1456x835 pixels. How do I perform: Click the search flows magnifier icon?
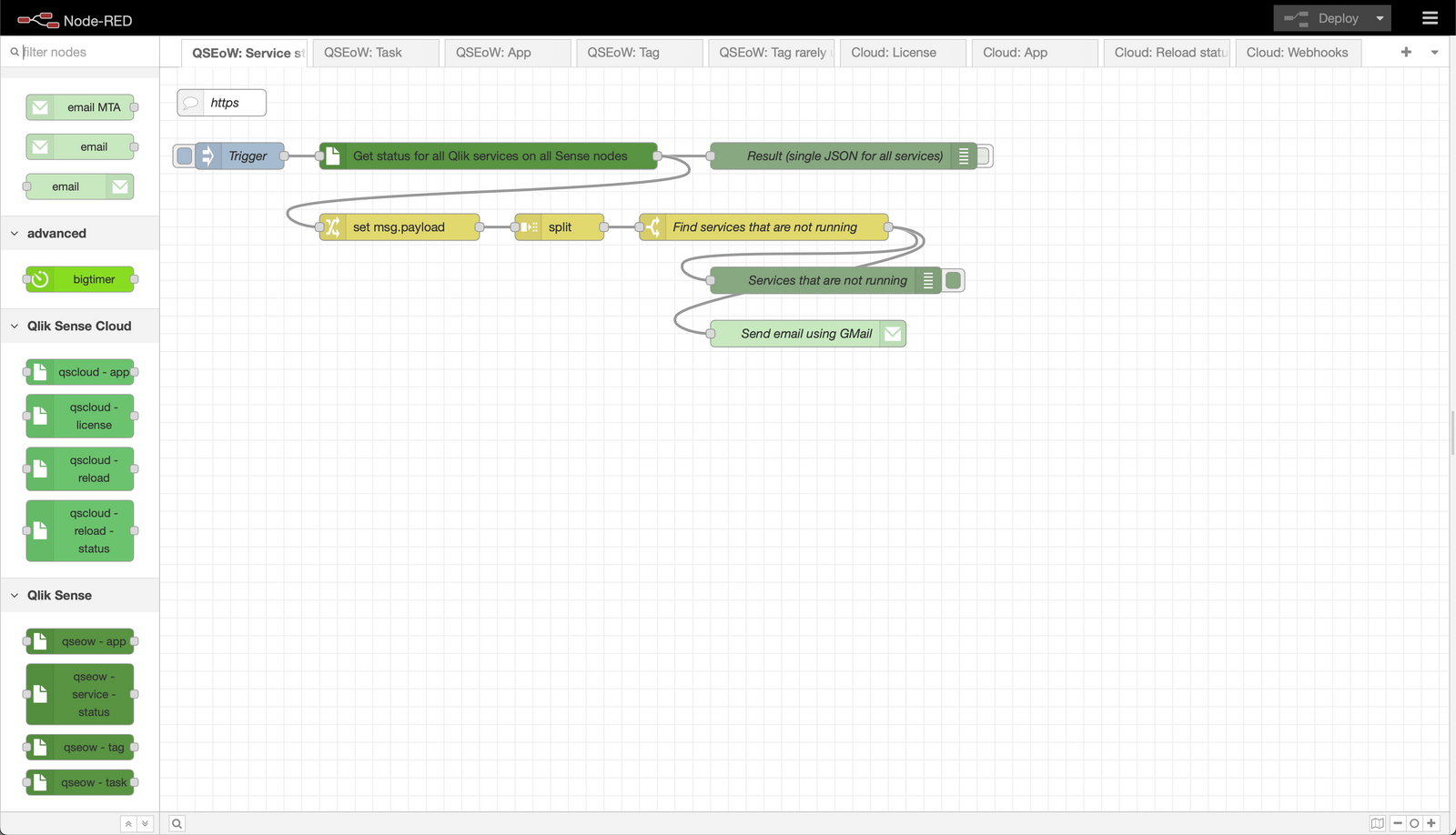click(x=177, y=823)
